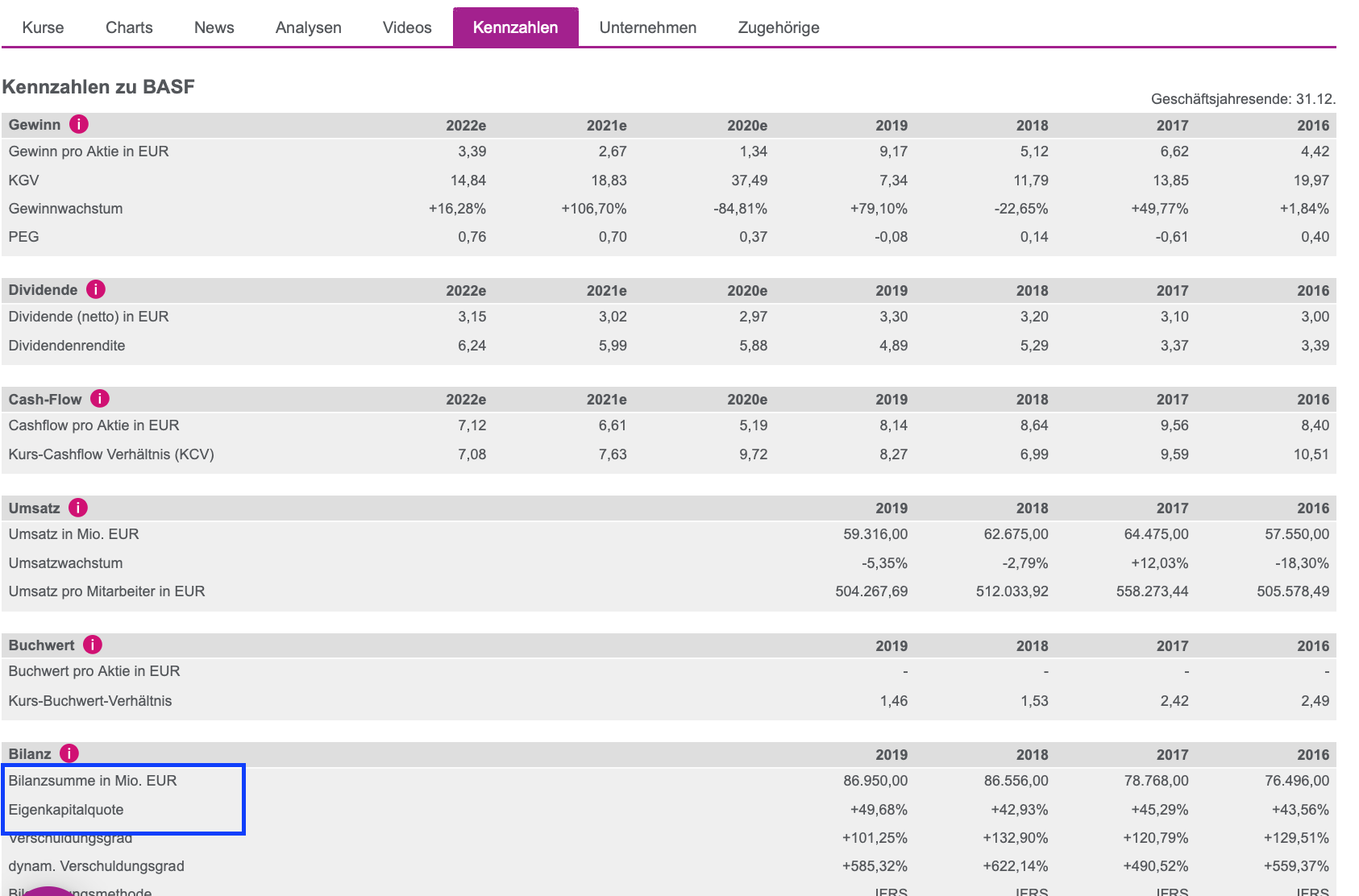Select the PEG row label
Image resolution: width=1359 pixels, height=896 pixels.
click(x=23, y=237)
